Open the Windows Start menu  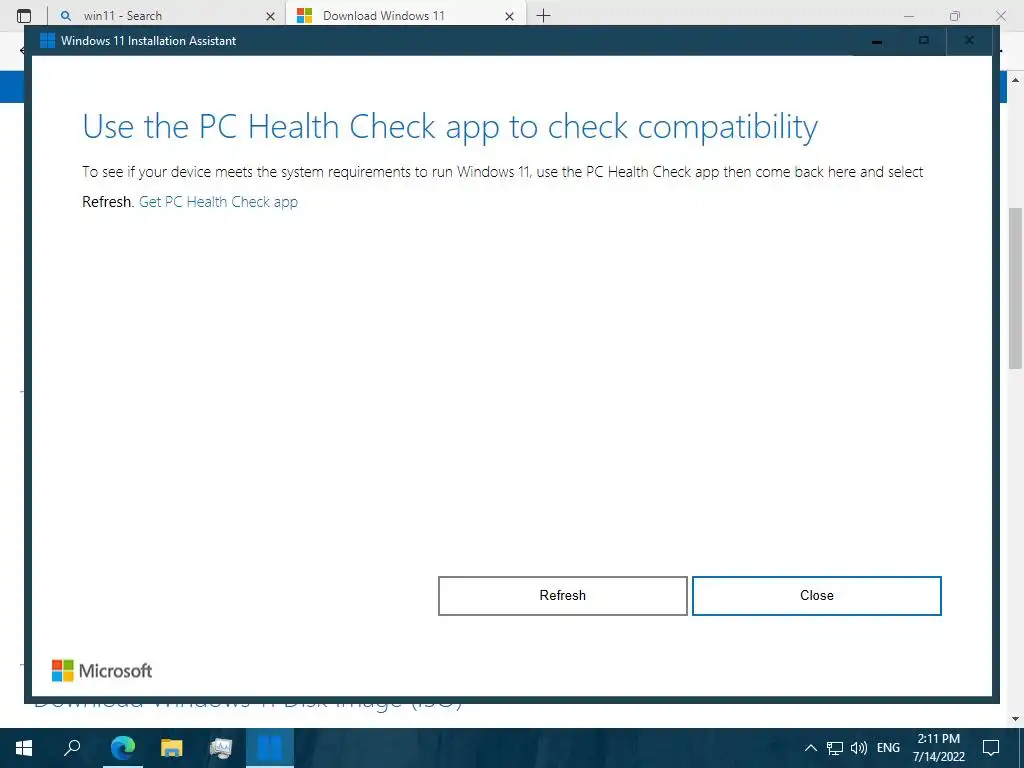[24, 748]
